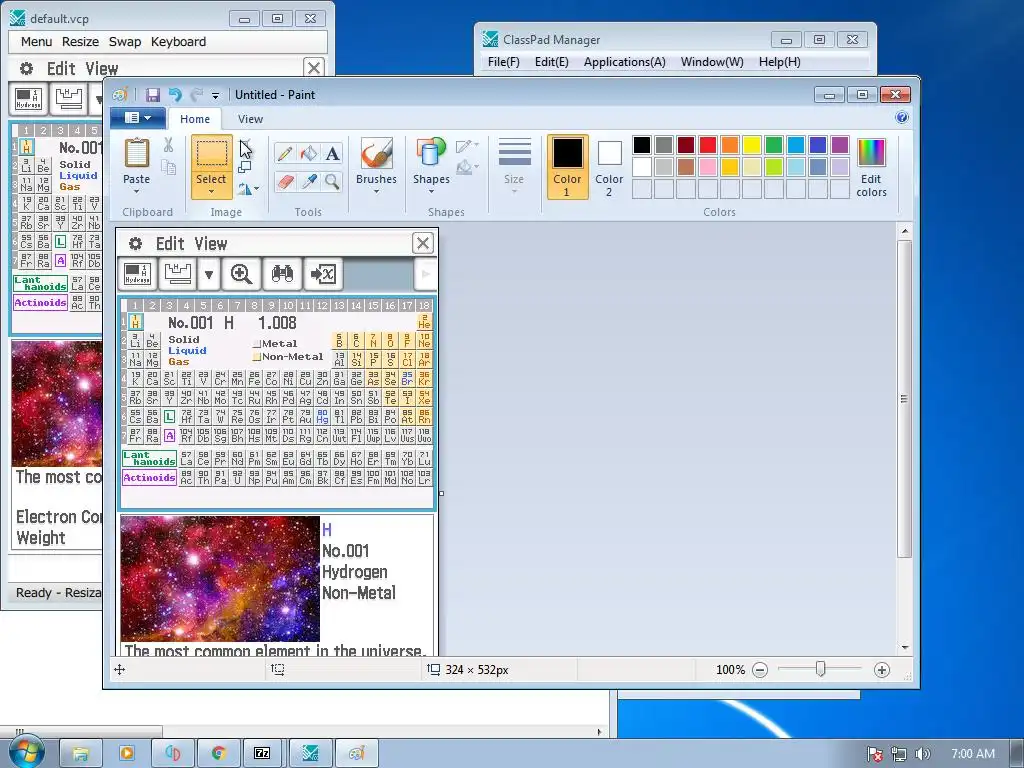Click Swap in the default.vcp window
1024x768 pixels.
click(x=125, y=42)
